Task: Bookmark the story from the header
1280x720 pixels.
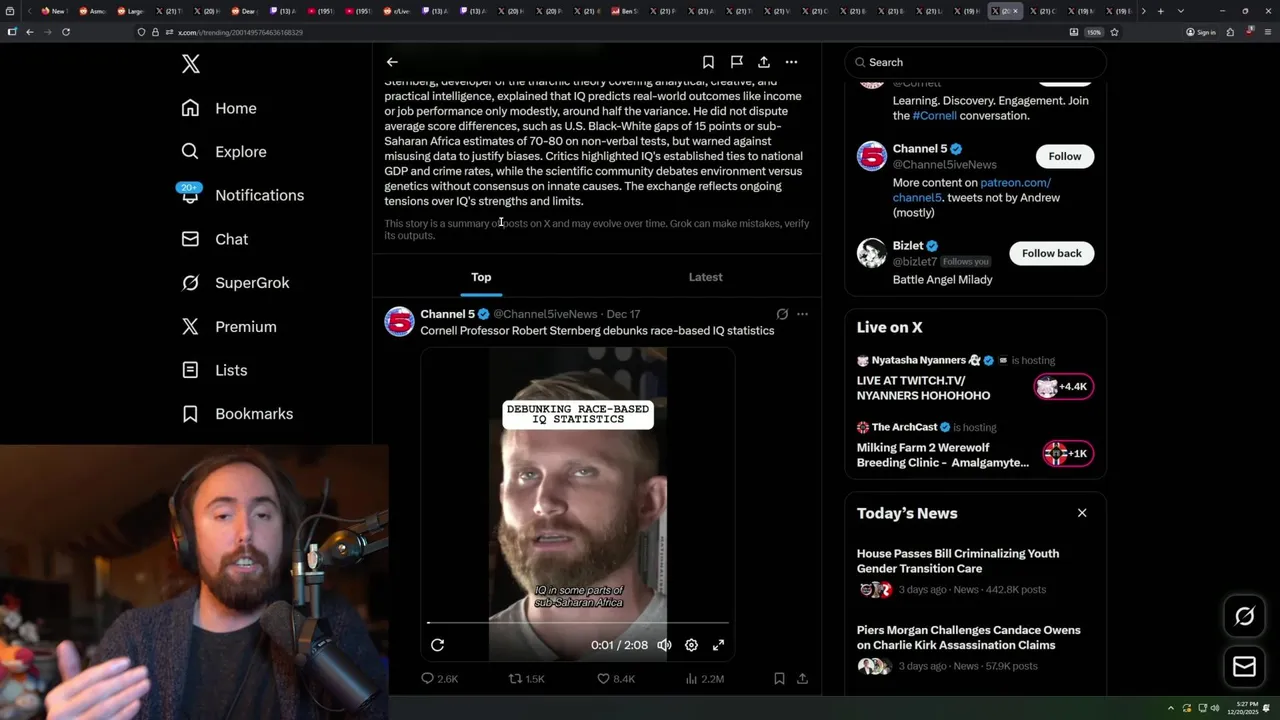Action: click(708, 62)
